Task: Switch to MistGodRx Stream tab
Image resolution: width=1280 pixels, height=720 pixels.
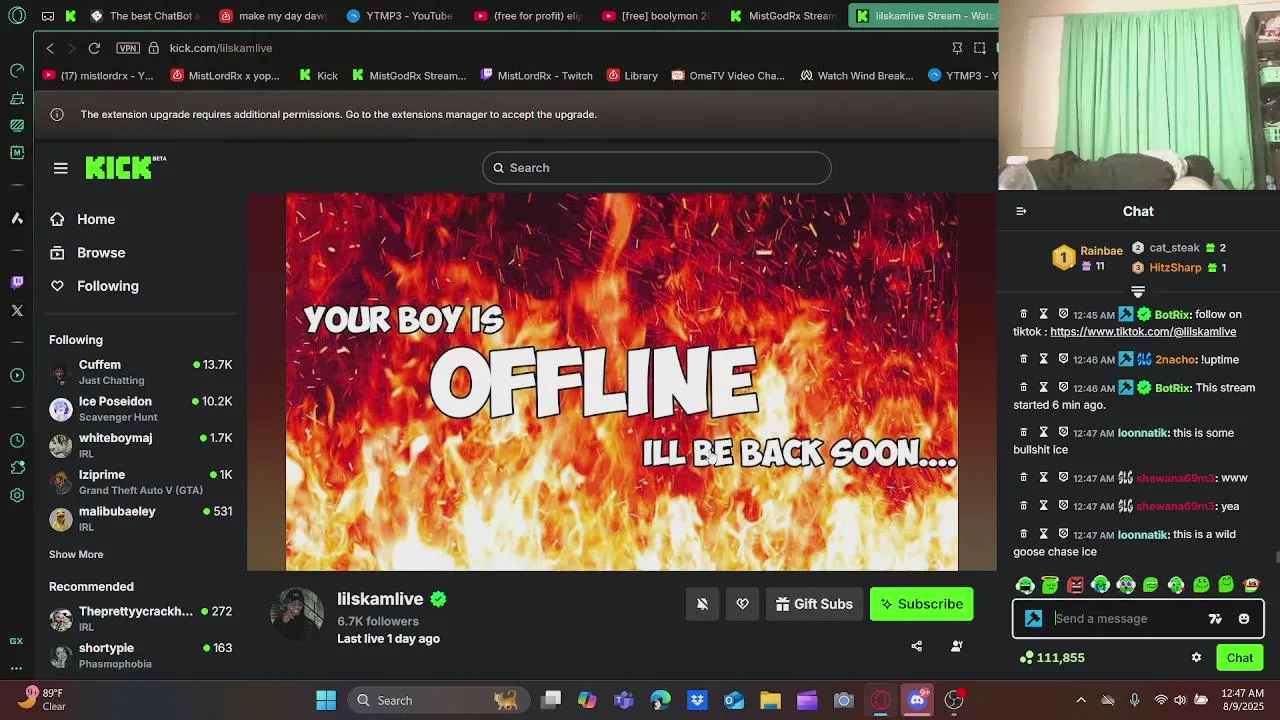Action: (785, 16)
